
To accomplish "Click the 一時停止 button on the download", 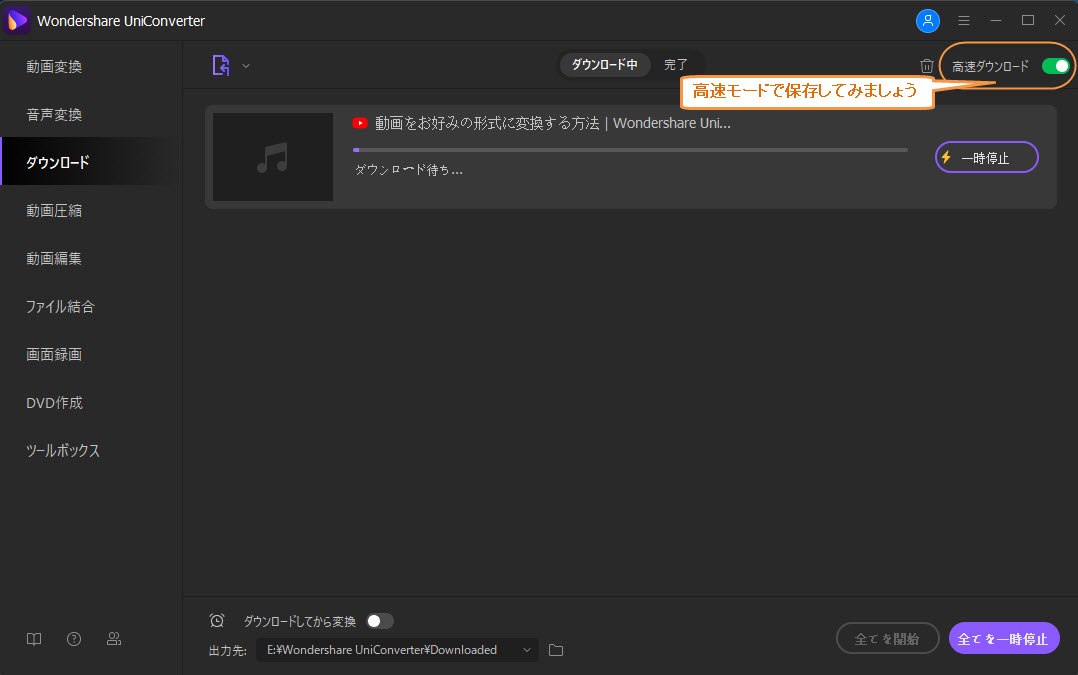I will (x=986, y=157).
